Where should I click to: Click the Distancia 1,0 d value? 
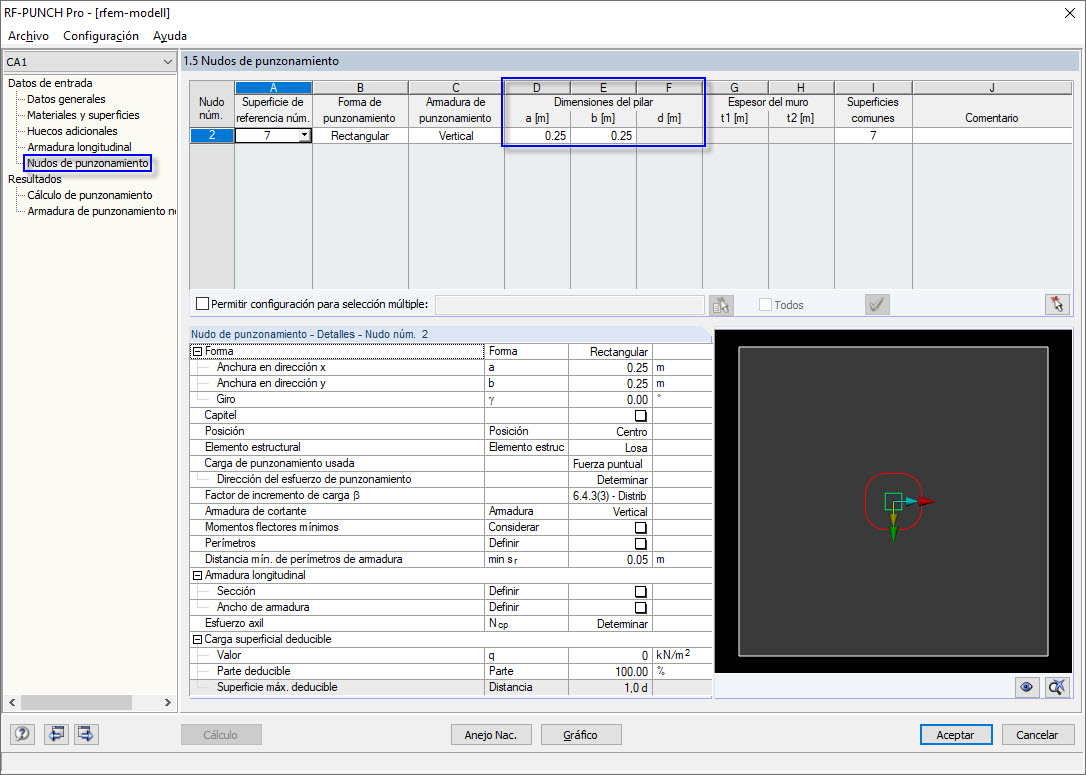click(610, 687)
